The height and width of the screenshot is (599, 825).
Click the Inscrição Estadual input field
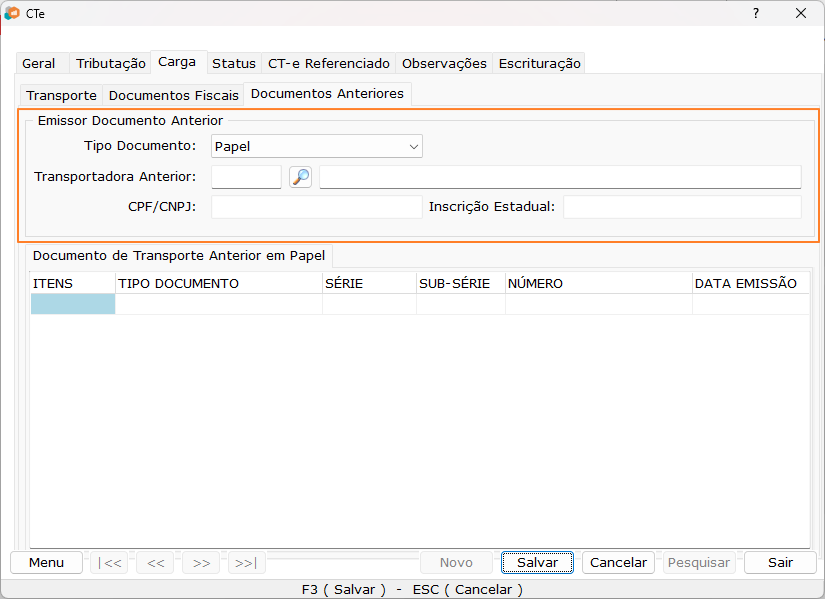(x=682, y=207)
